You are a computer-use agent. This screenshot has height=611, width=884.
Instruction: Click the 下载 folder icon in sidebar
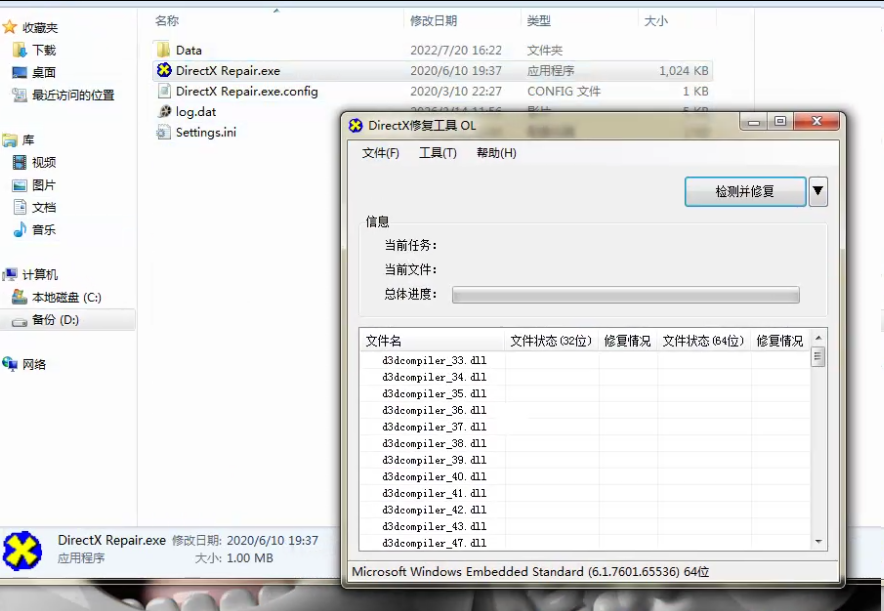click(20, 50)
